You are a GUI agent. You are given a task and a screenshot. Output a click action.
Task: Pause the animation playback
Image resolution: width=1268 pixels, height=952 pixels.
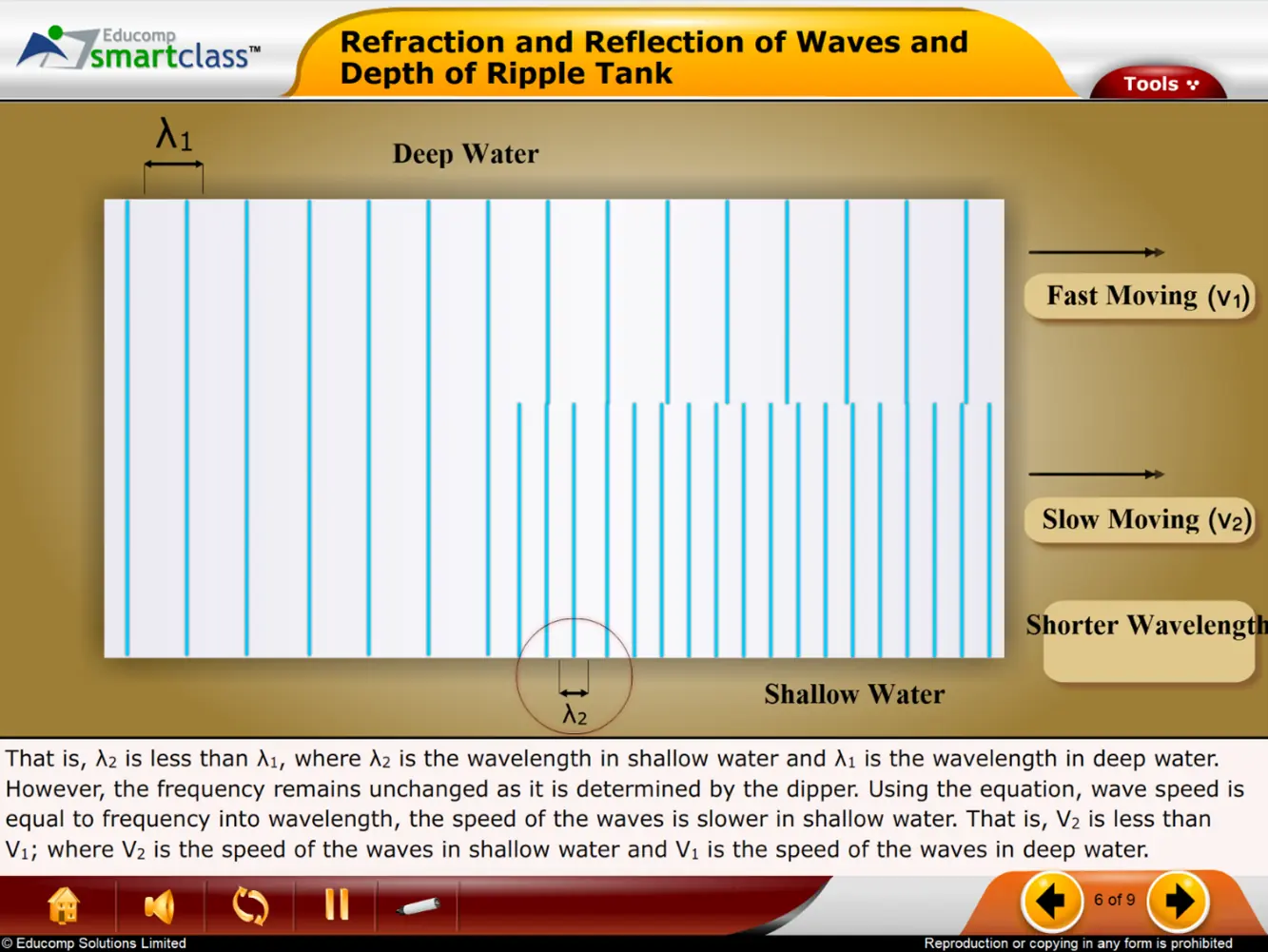(x=337, y=904)
